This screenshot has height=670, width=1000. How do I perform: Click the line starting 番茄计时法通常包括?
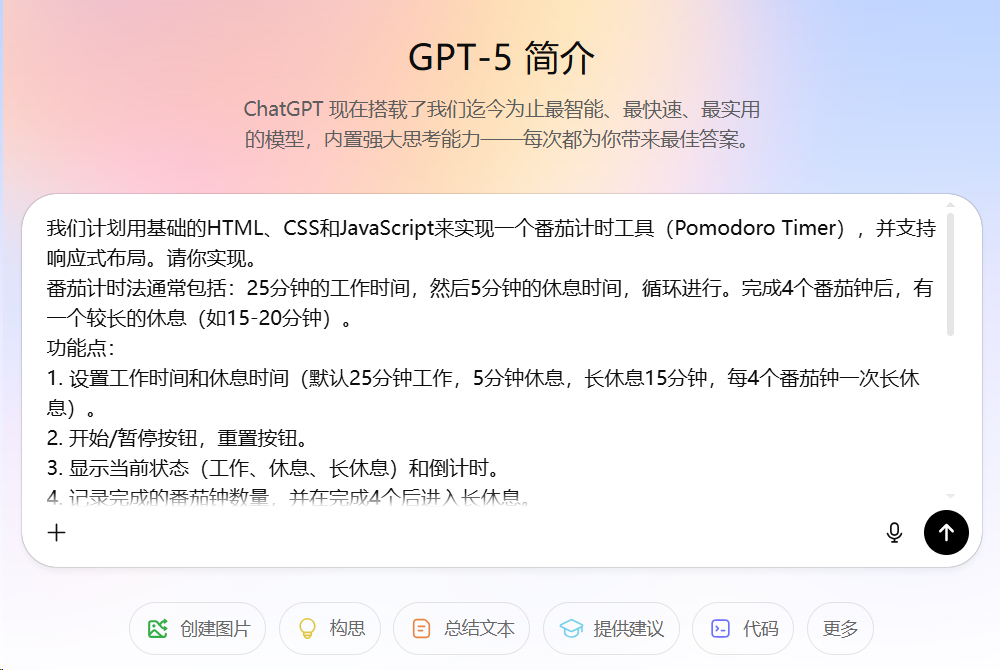coord(490,288)
